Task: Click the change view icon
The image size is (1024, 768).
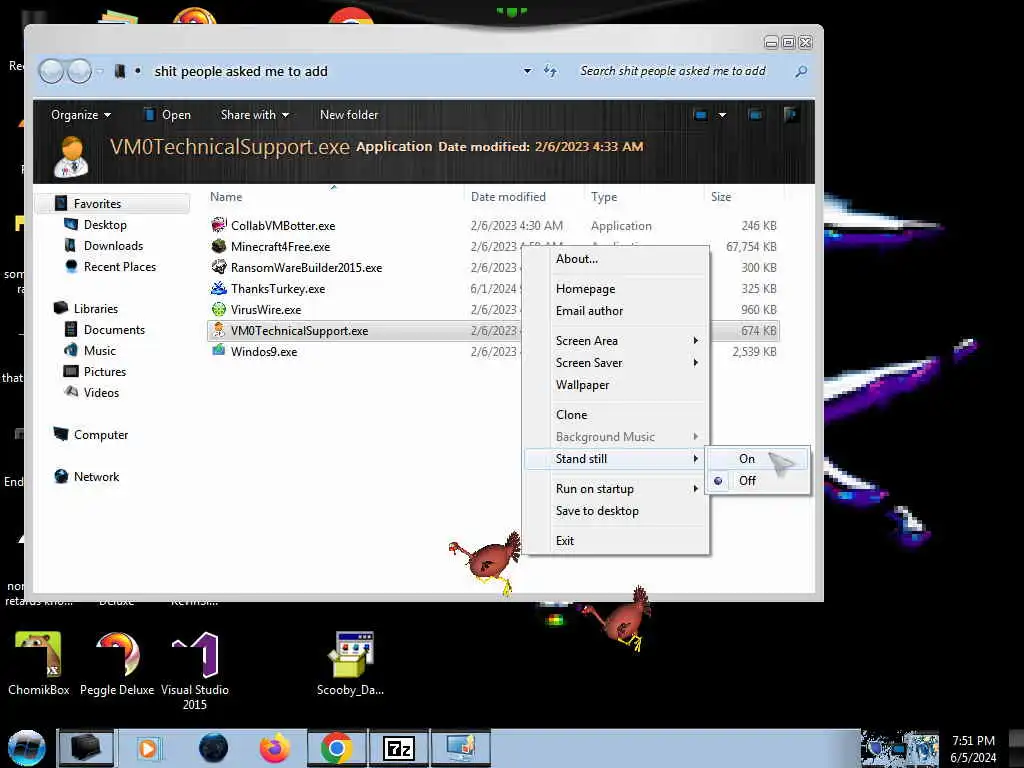Action: pos(701,115)
